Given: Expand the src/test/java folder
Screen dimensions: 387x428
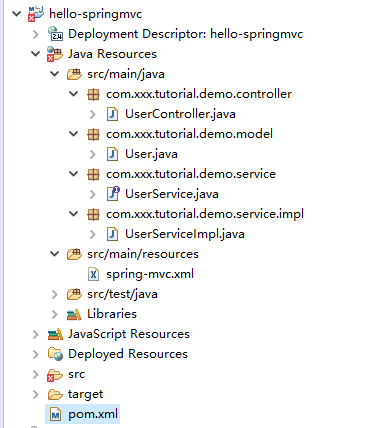Looking at the screenshot, I should pyautogui.click(x=55, y=294).
